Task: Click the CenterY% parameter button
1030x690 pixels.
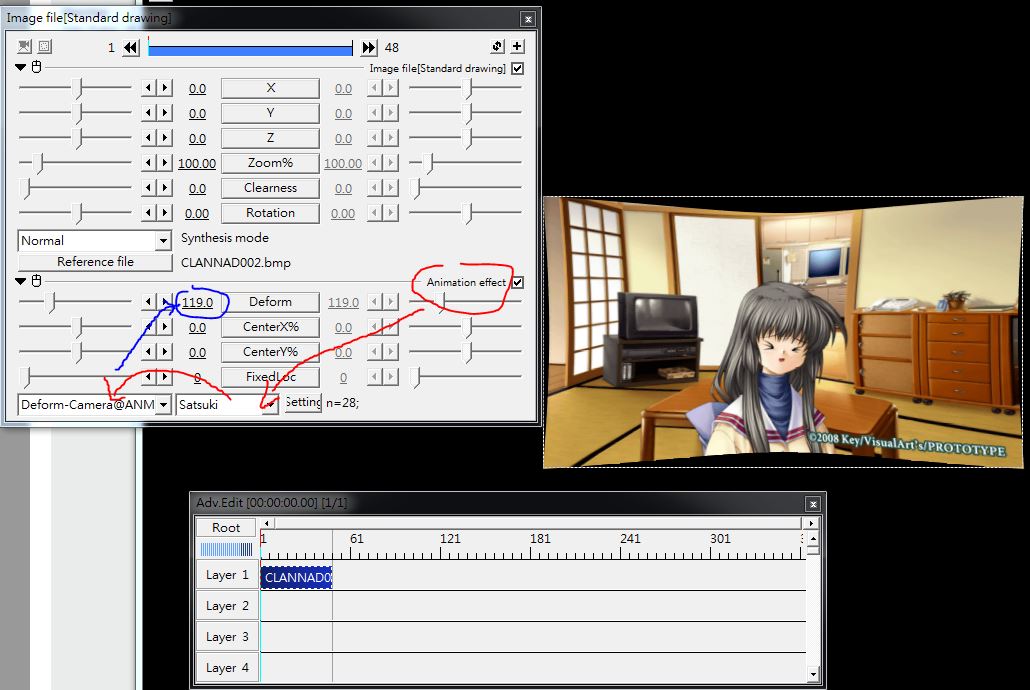Action: 271,352
